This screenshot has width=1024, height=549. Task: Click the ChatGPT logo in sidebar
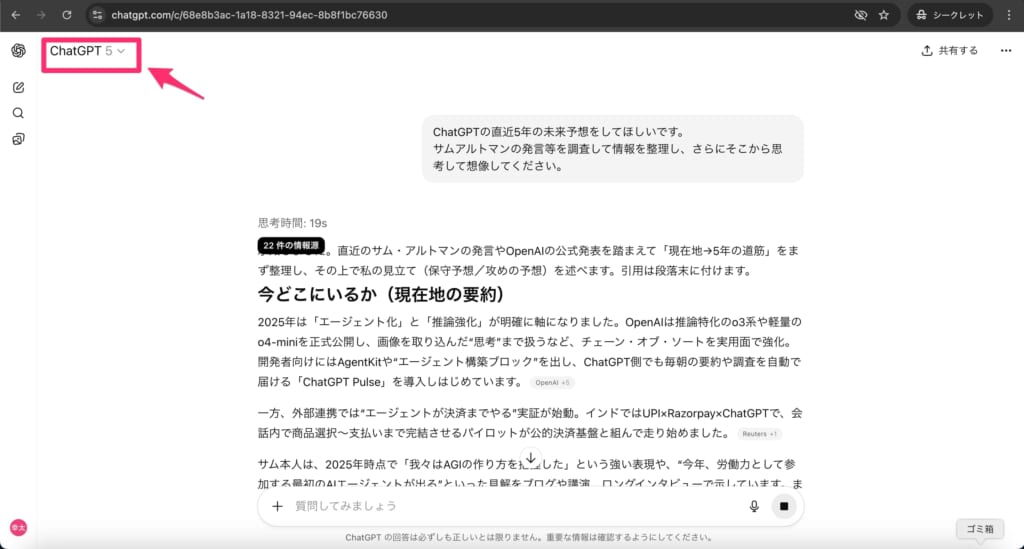[18, 51]
